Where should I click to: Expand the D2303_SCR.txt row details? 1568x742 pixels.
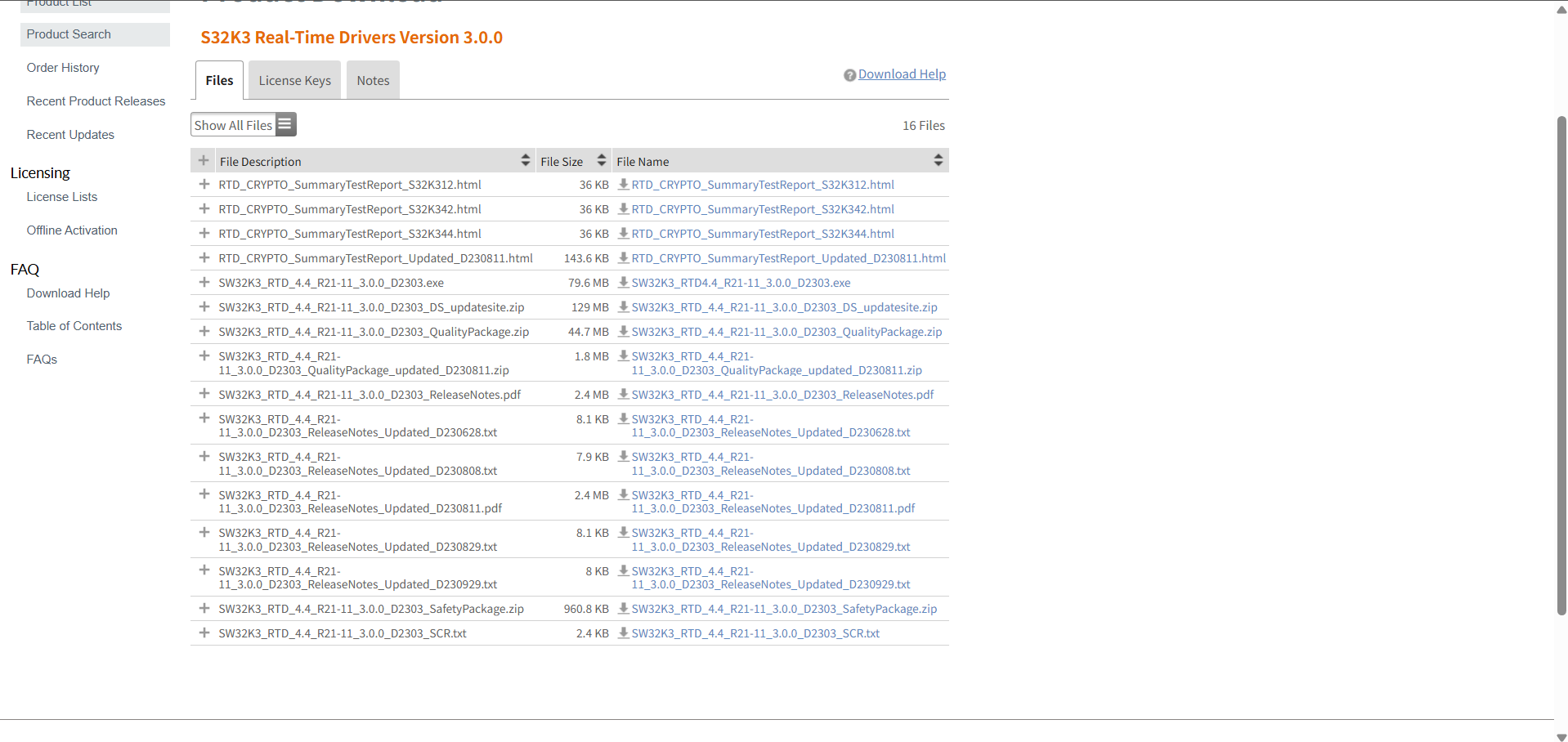204,632
